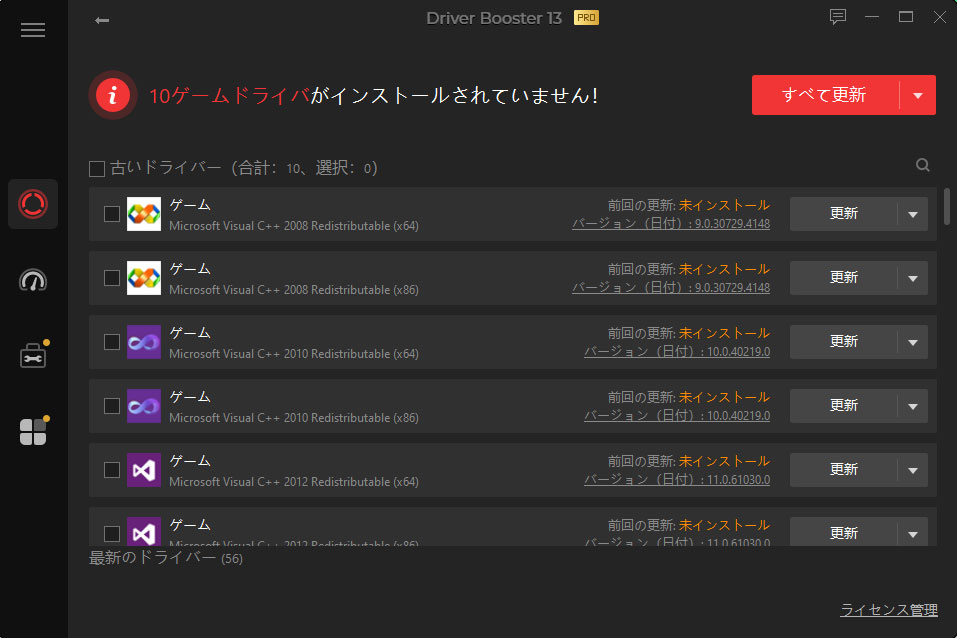Click 未インストール status in 2008 (x64) row
957x638 pixels.
coord(724,206)
